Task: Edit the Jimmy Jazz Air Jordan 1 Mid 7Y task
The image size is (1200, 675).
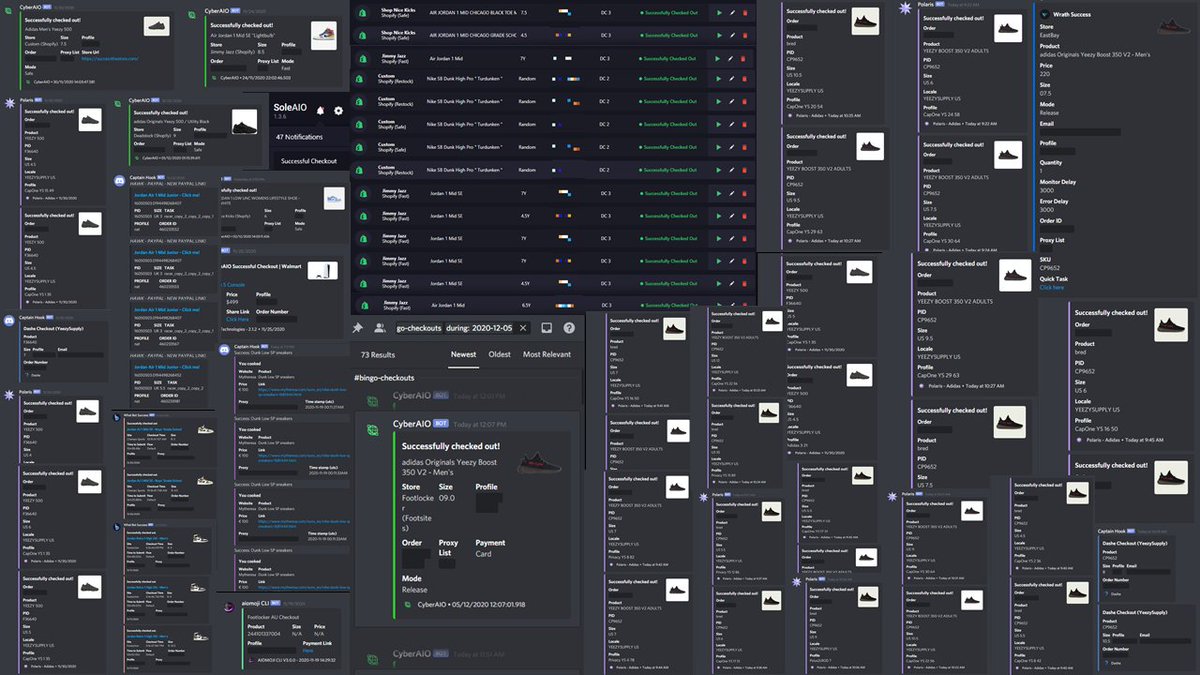Action: coord(731,60)
